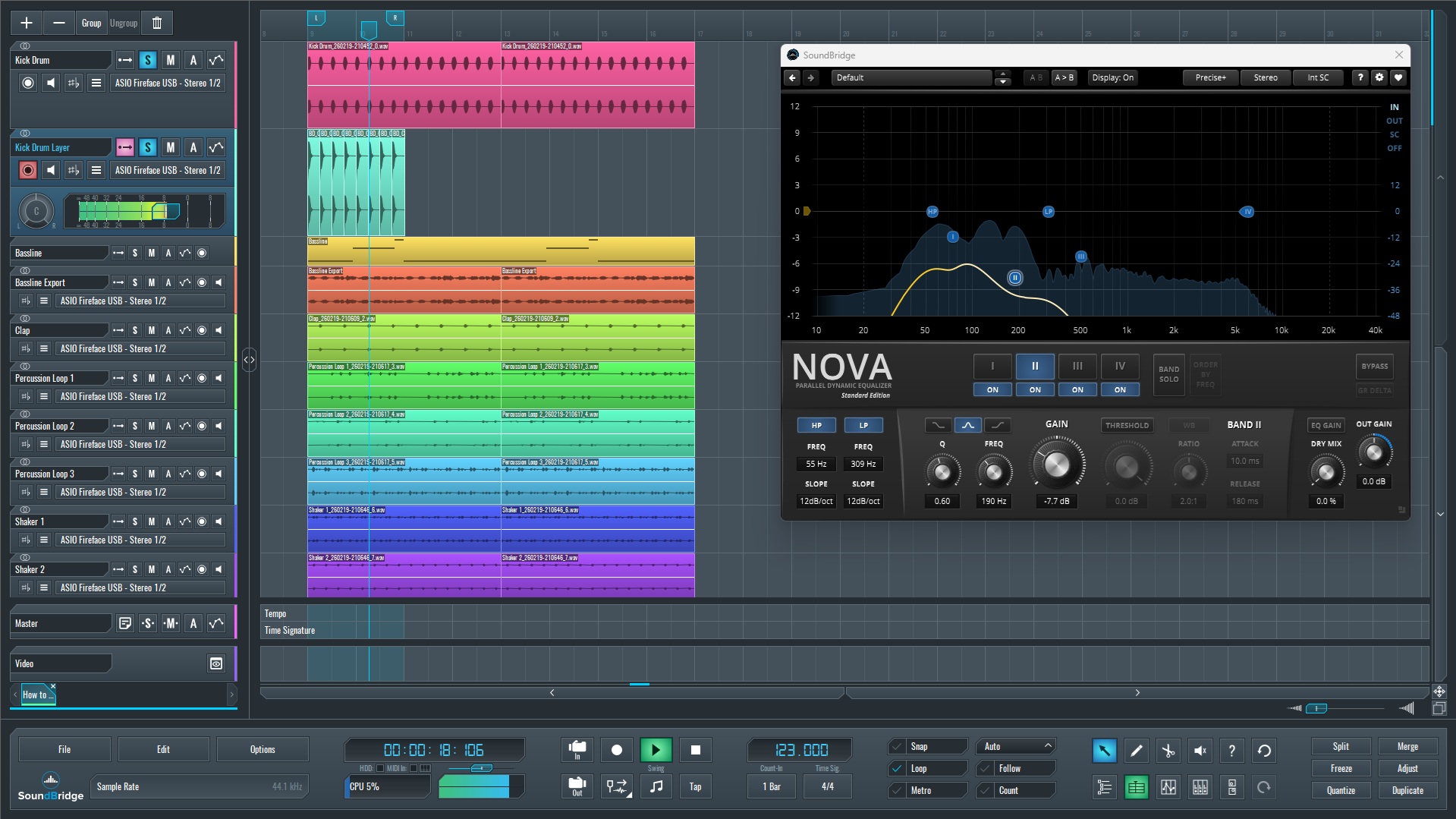Click the undo arrow icon
Image resolution: width=1456 pixels, height=819 pixels.
pyautogui.click(x=1264, y=751)
